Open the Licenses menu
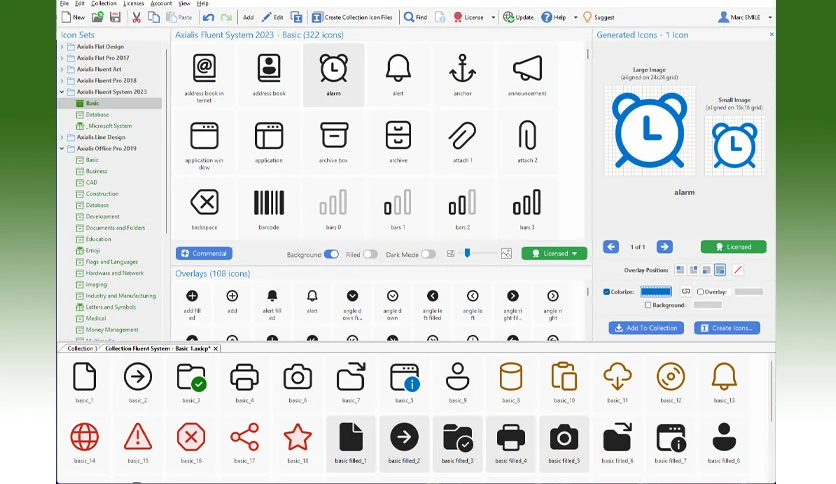 (x=134, y=3)
